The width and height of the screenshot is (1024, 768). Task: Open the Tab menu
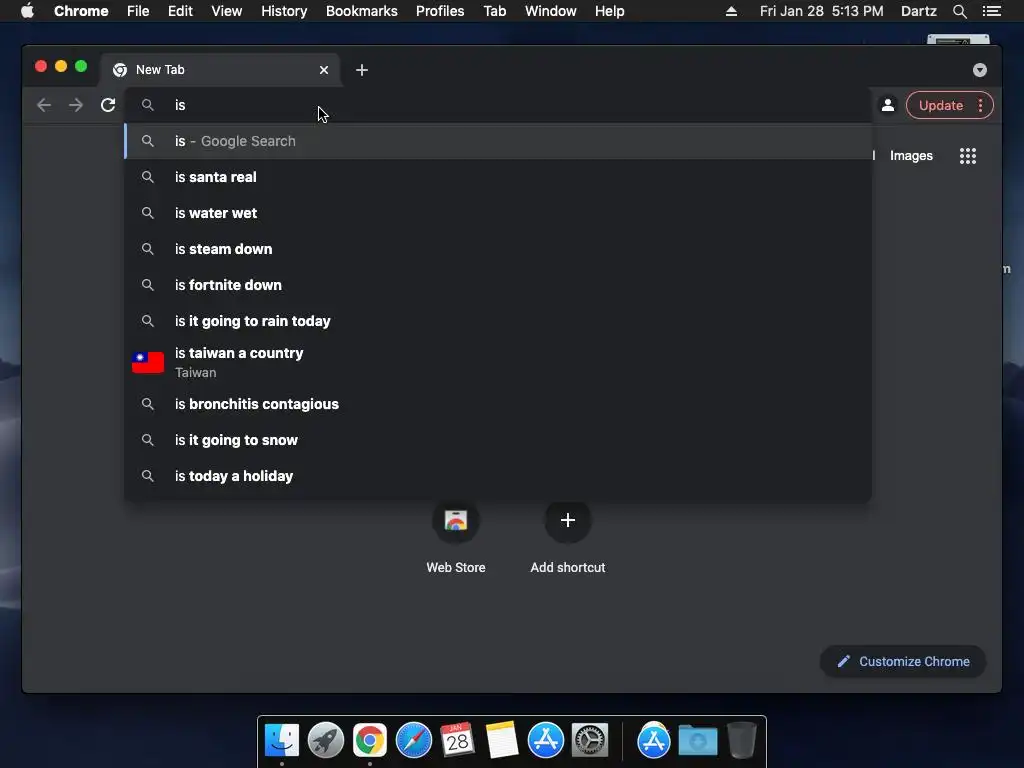pyautogui.click(x=495, y=11)
